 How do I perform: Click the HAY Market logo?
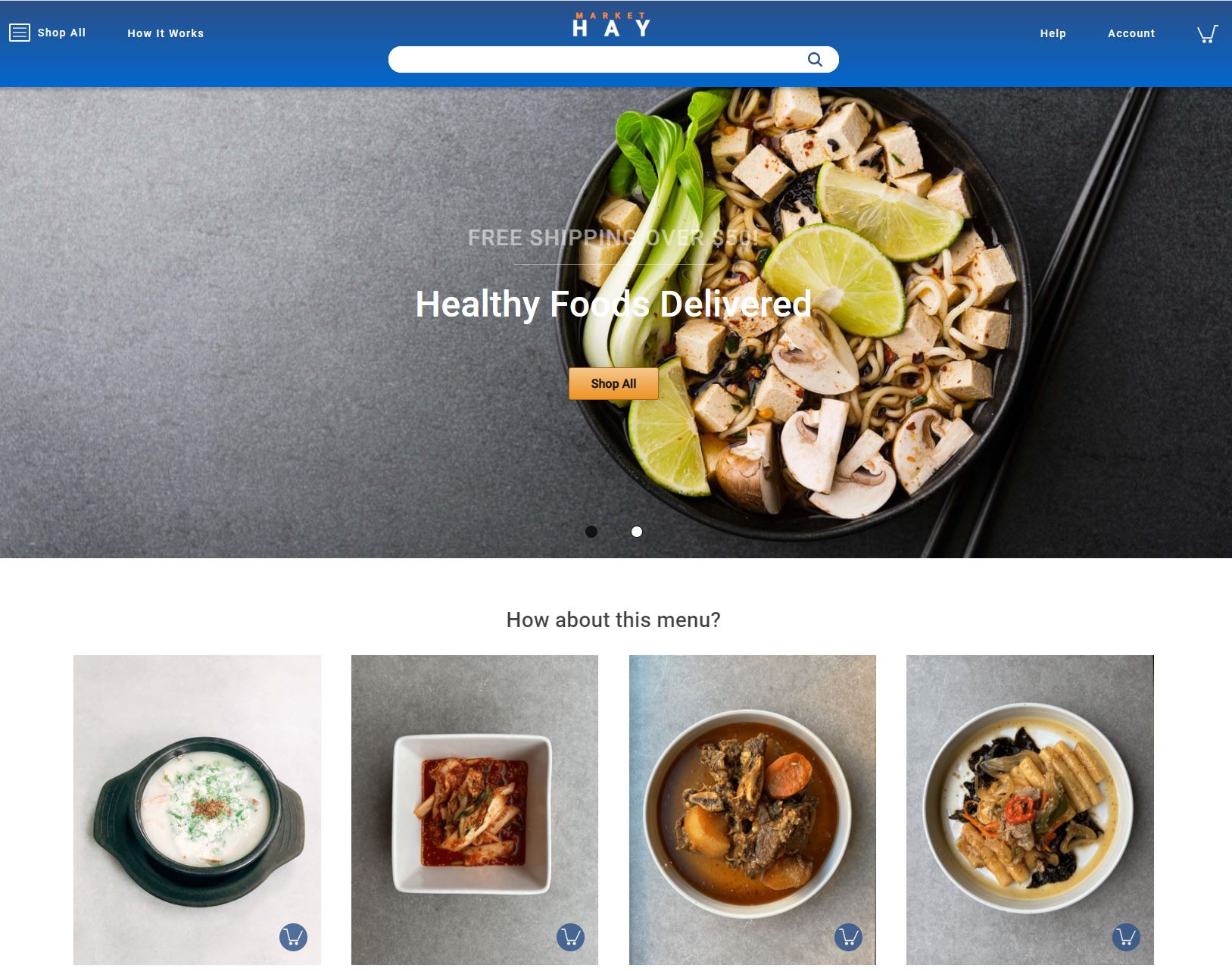(x=612, y=25)
